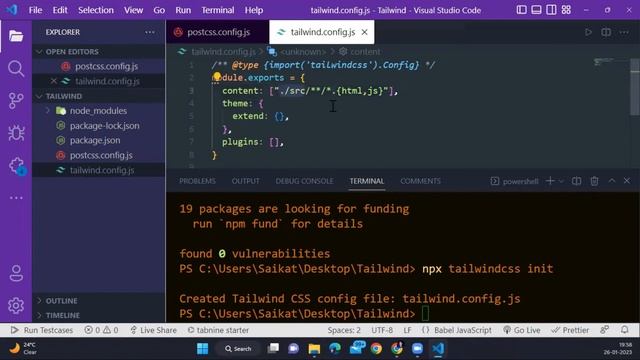The width and height of the screenshot is (640, 360).
Task: Open the Extensions view with update badge
Action: click(x=17, y=166)
